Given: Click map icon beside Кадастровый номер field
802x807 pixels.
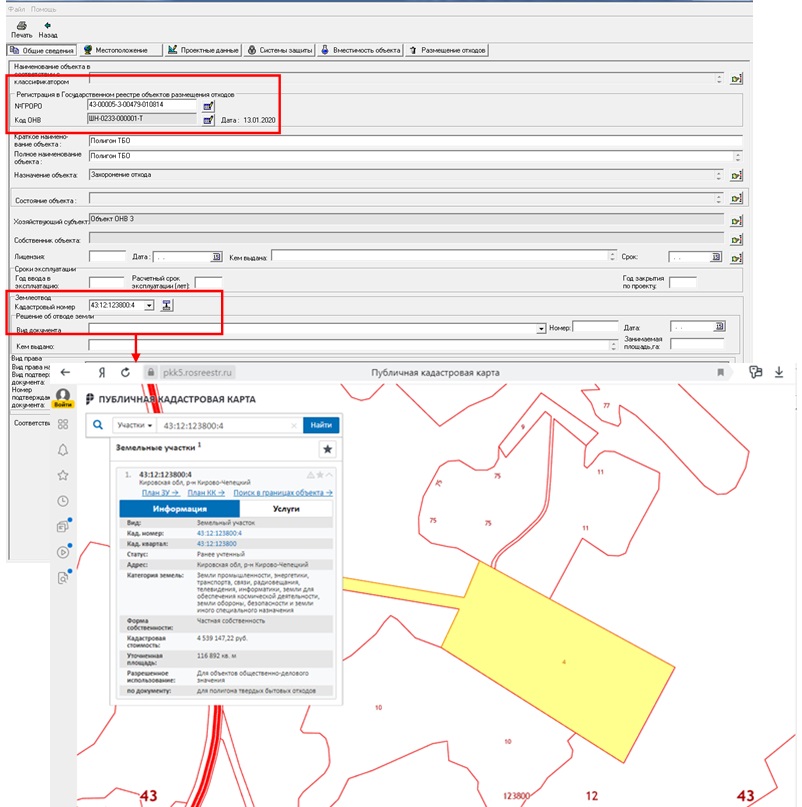Looking at the screenshot, I should coord(168,306).
